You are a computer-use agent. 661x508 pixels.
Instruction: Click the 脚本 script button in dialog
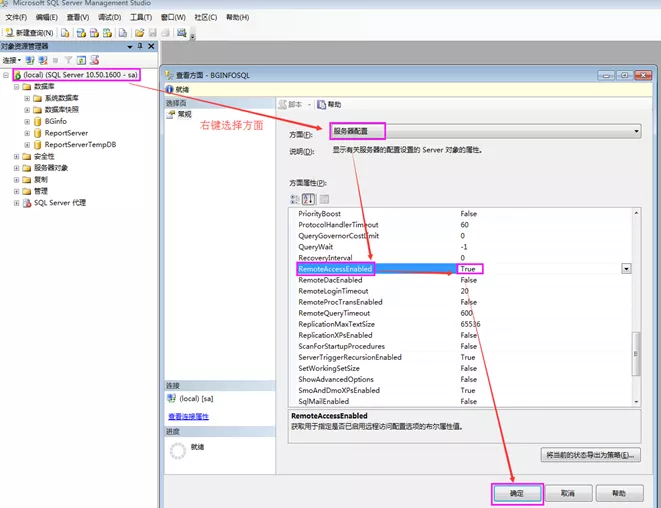289,104
